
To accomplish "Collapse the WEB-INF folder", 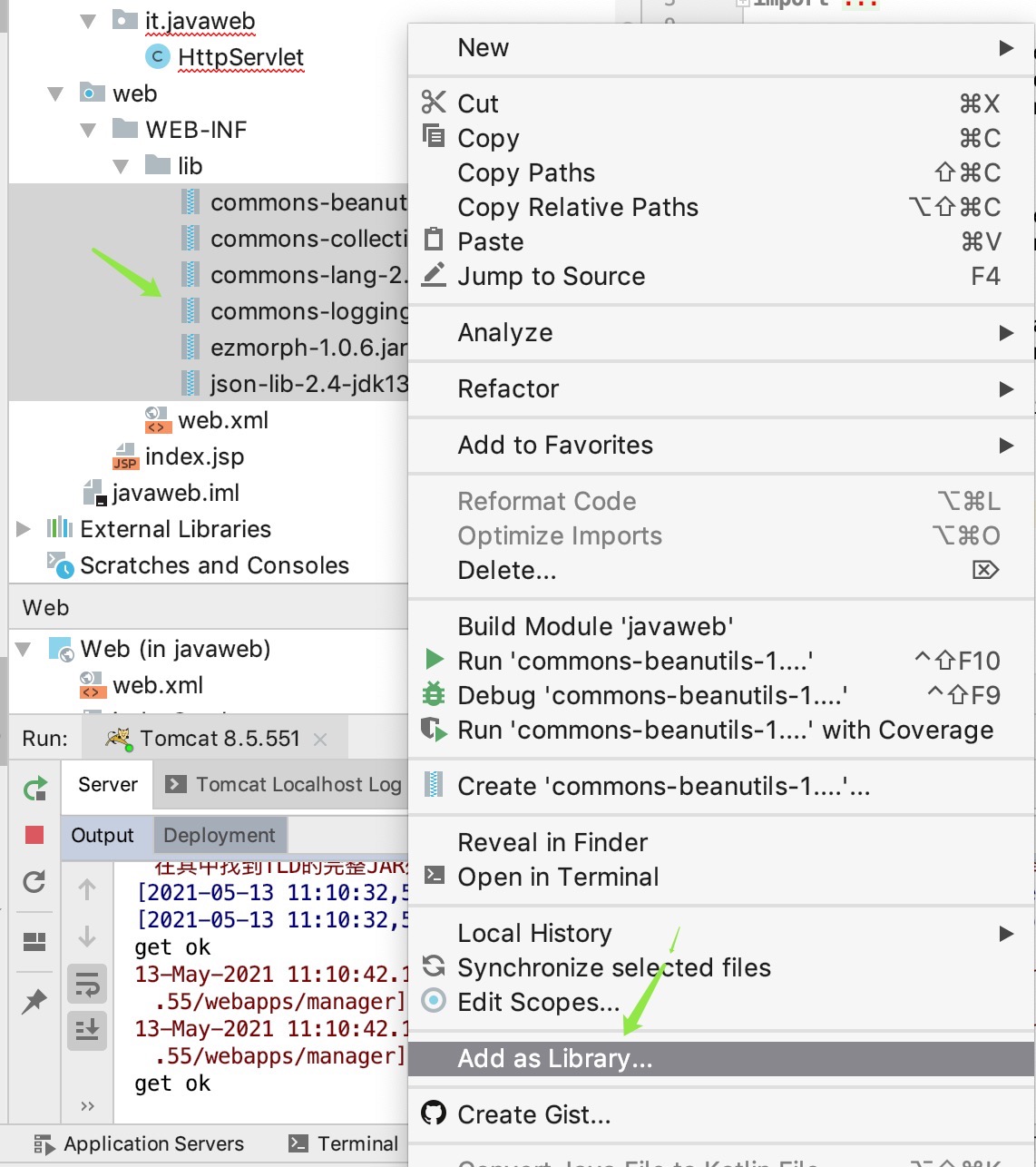I will pyautogui.click(x=88, y=131).
